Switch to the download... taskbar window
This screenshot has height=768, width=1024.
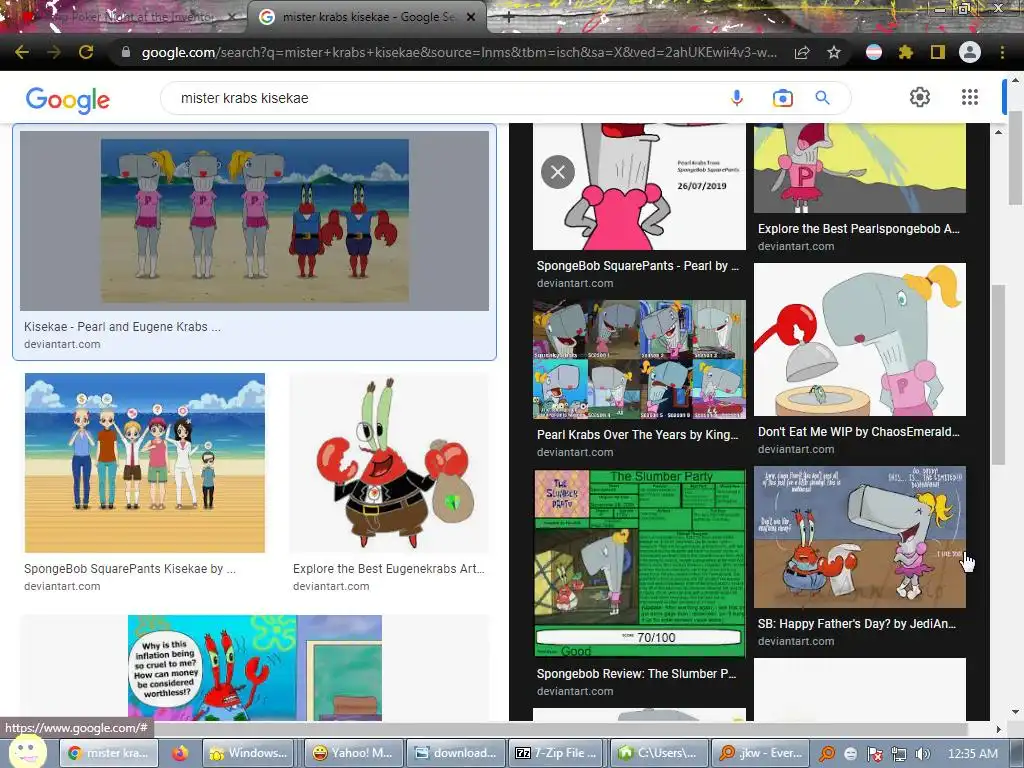point(455,753)
